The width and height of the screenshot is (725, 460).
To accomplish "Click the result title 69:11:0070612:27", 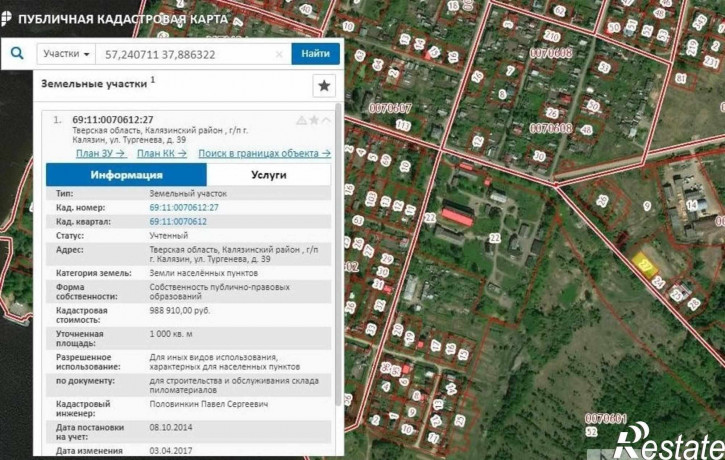I will coord(112,120).
